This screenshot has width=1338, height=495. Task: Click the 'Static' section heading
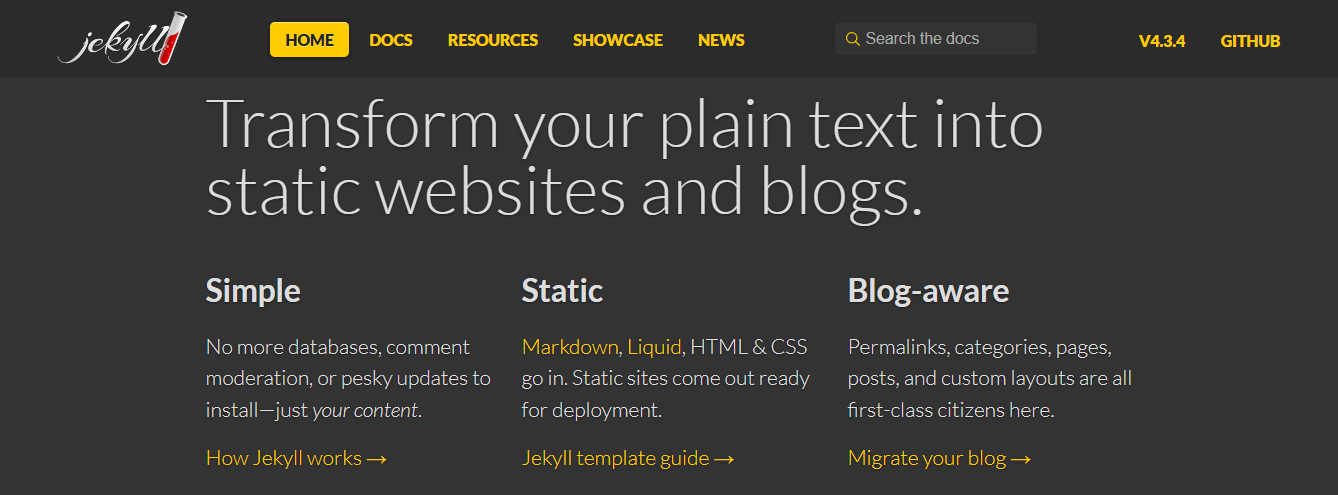pos(562,291)
